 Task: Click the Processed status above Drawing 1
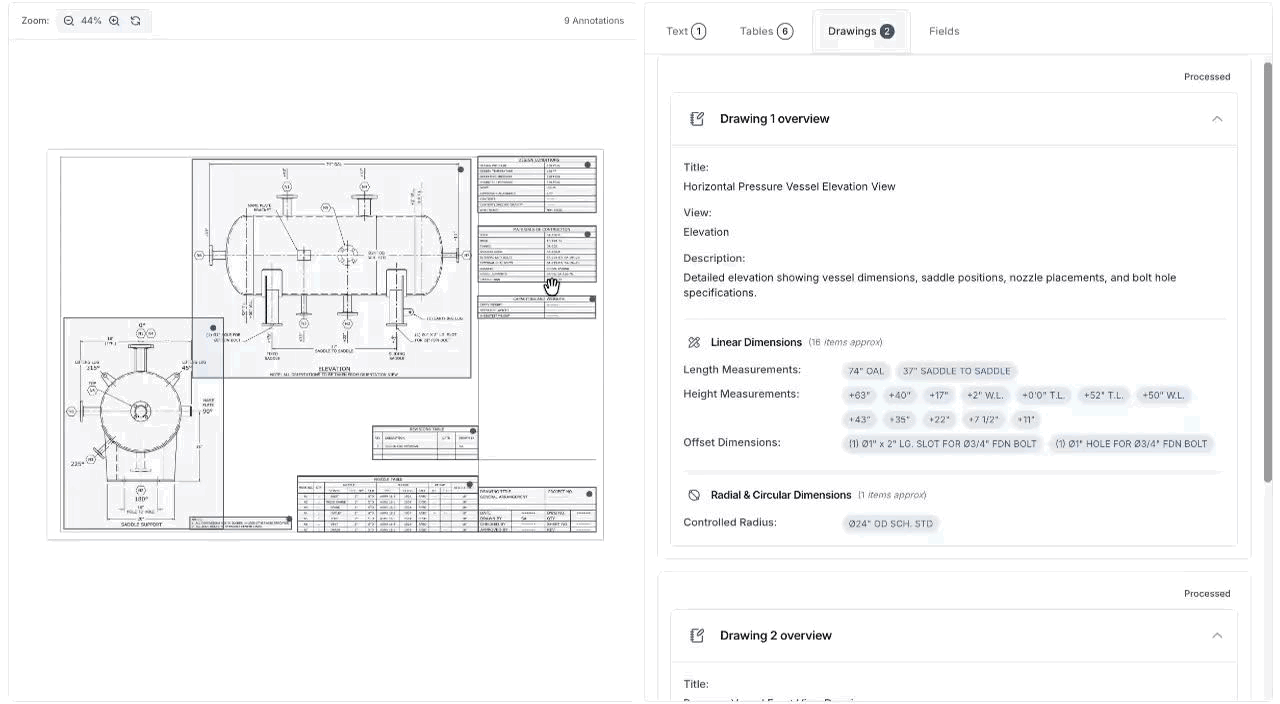1207,77
